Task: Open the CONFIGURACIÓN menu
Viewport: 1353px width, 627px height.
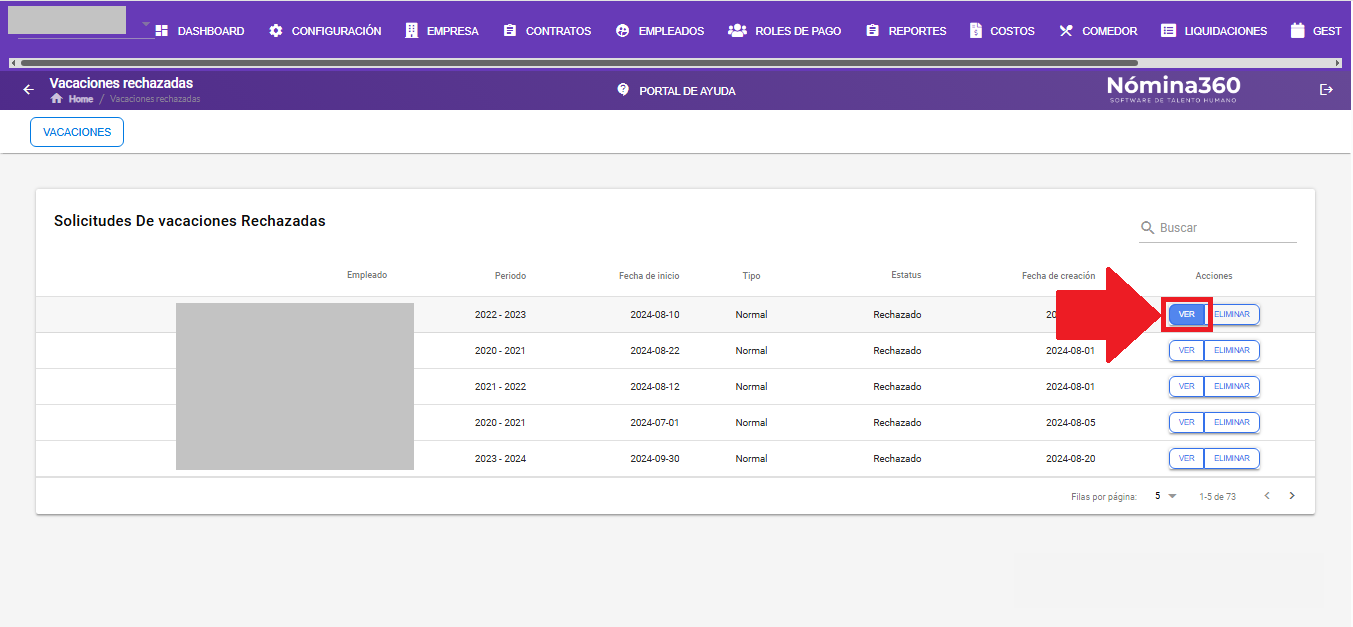Action: click(325, 31)
